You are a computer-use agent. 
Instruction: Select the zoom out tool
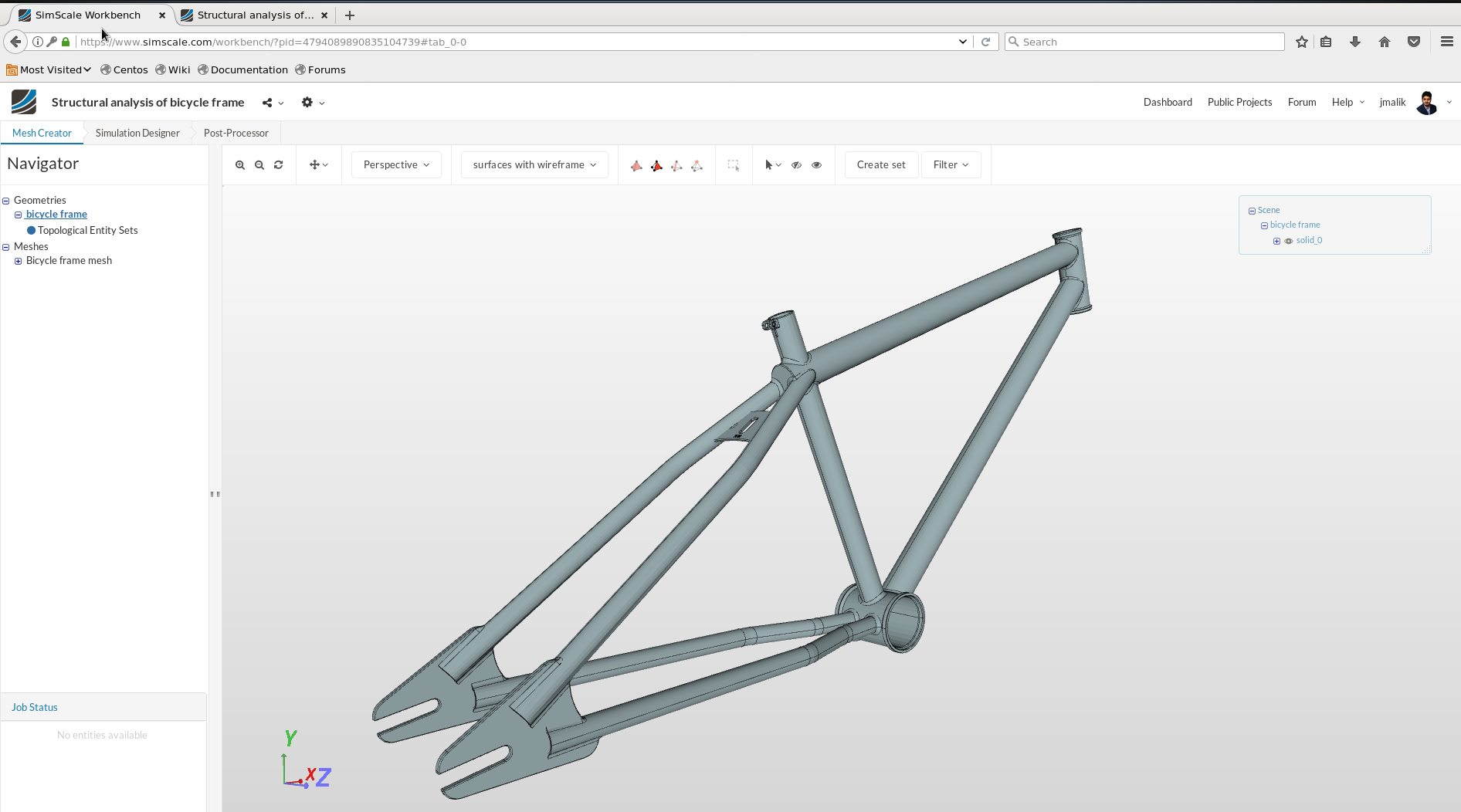click(x=259, y=164)
